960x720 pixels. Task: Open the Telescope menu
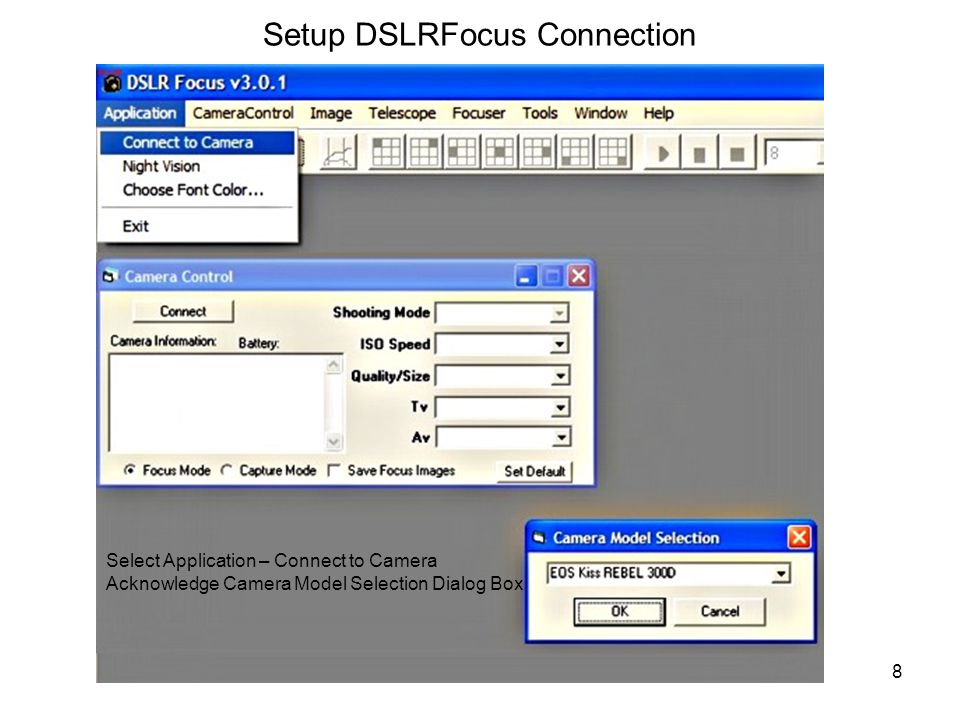coord(402,113)
